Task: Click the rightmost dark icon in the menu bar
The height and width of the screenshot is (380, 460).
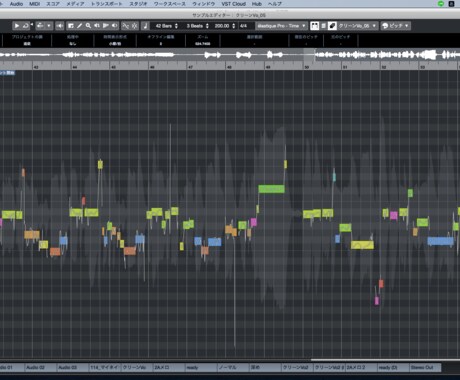Action: 452,4
